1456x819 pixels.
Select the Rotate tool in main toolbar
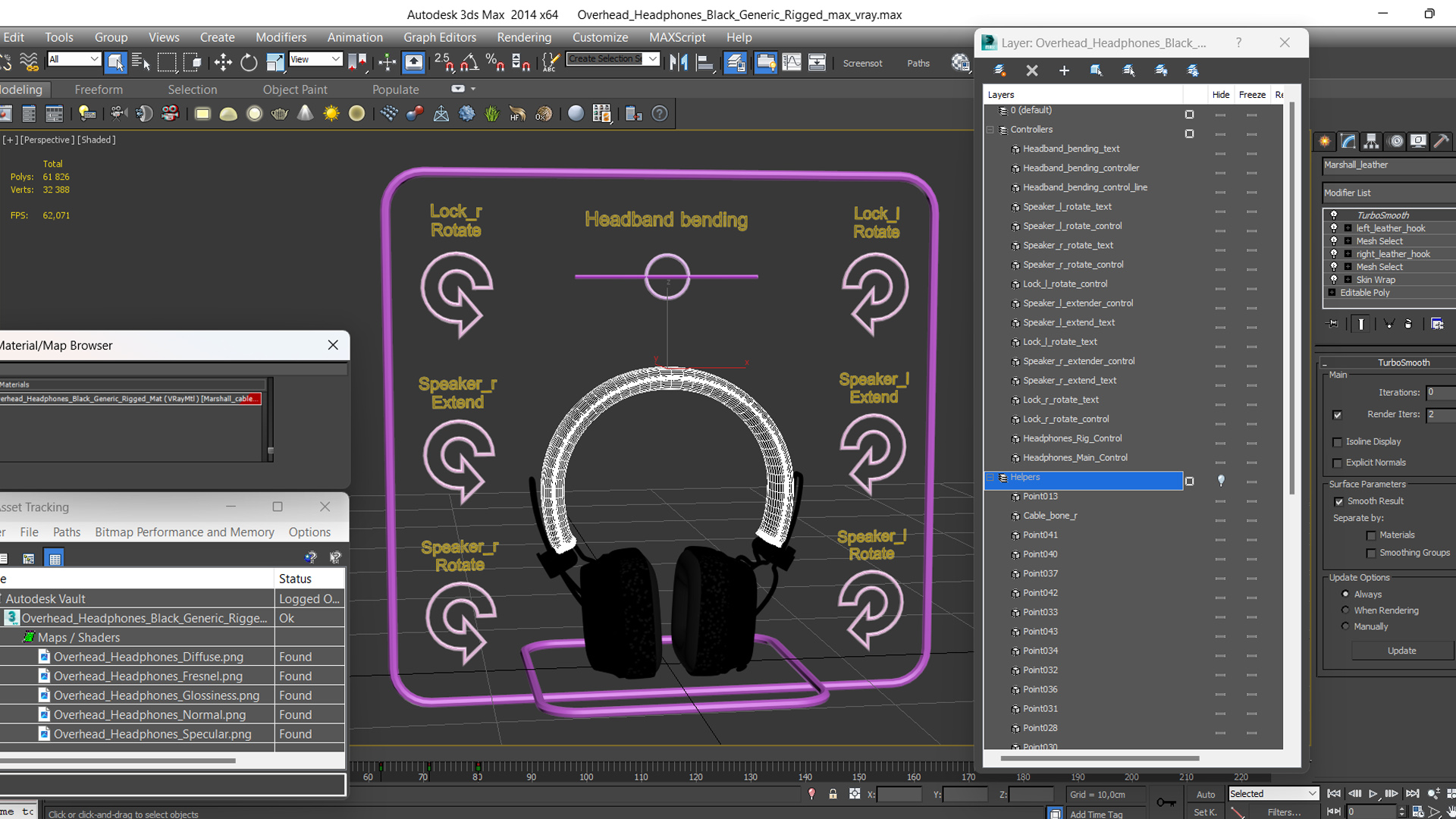[x=249, y=62]
